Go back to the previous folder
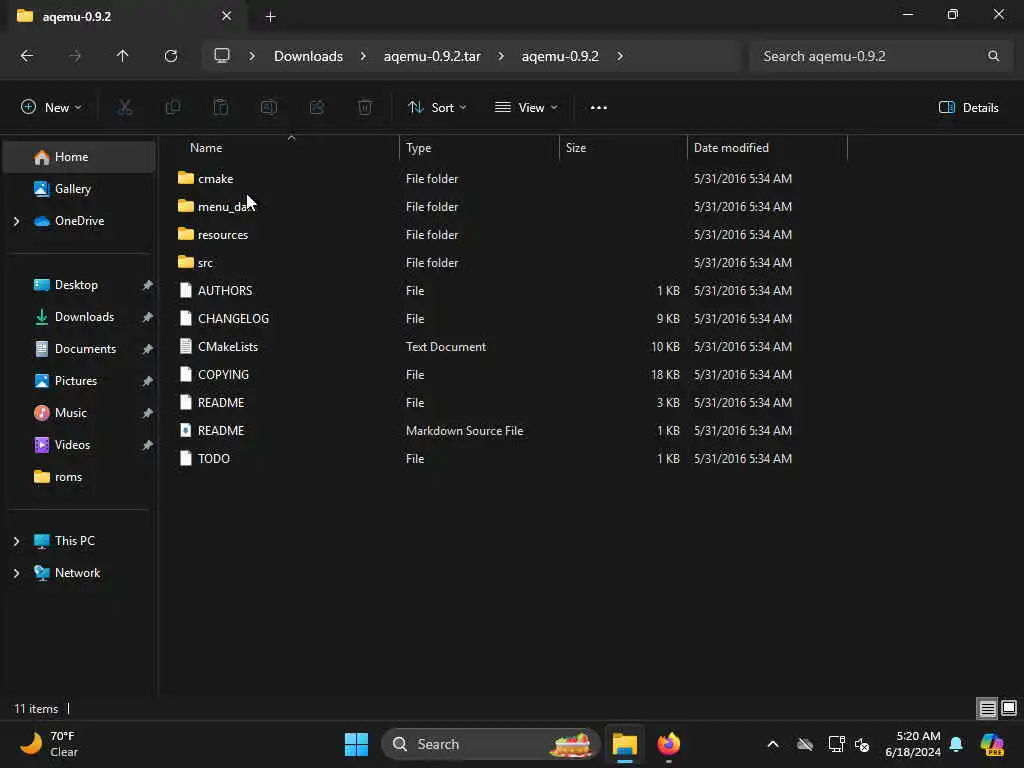 tap(27, 56)
